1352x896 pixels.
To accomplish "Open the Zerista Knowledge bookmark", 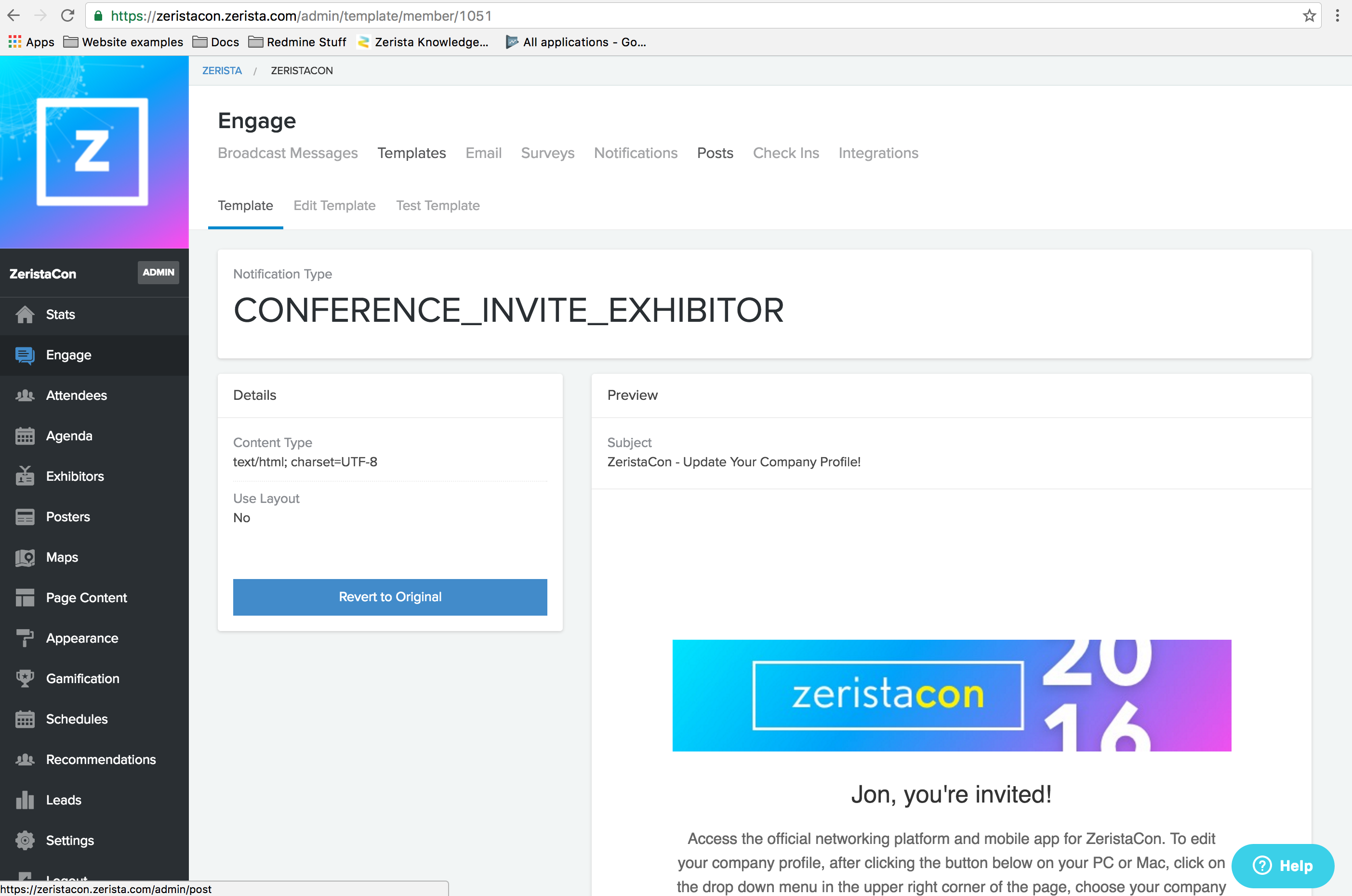I will [x=423, y=42].
